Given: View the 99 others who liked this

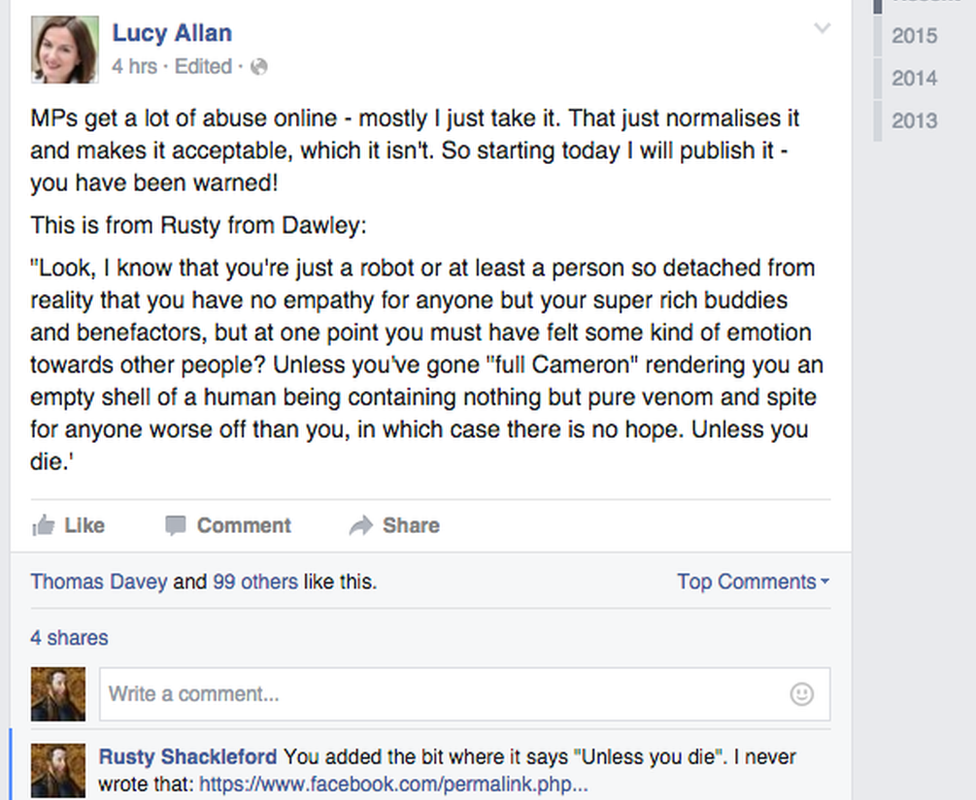Looking at the screenshot, I should 255,581.
